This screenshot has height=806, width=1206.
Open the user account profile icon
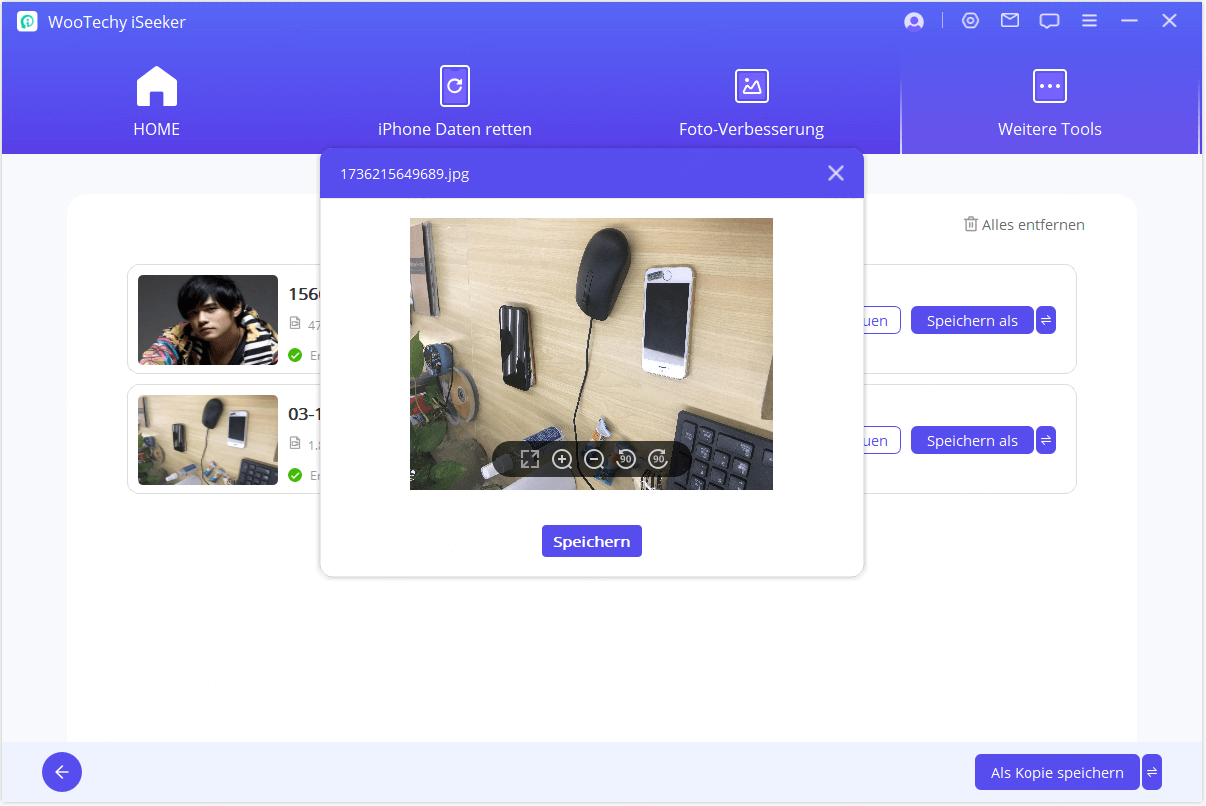[913, 21]
